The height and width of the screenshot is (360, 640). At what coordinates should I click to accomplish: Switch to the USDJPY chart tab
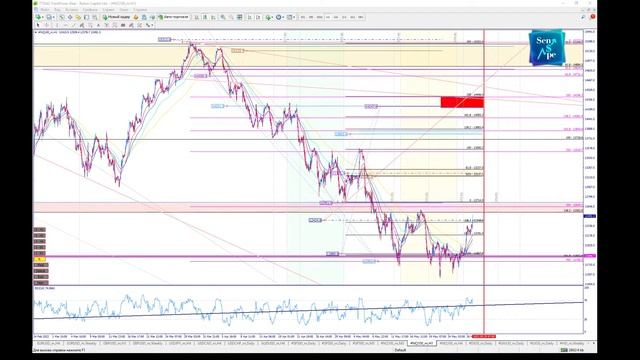click(180, 344)
